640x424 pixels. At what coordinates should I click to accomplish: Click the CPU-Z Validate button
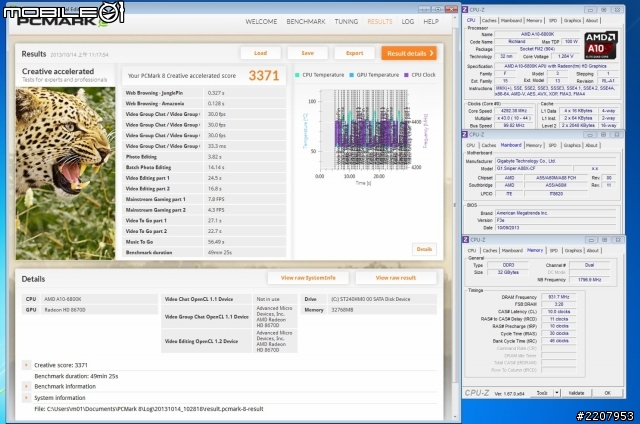tap(576, 393)
